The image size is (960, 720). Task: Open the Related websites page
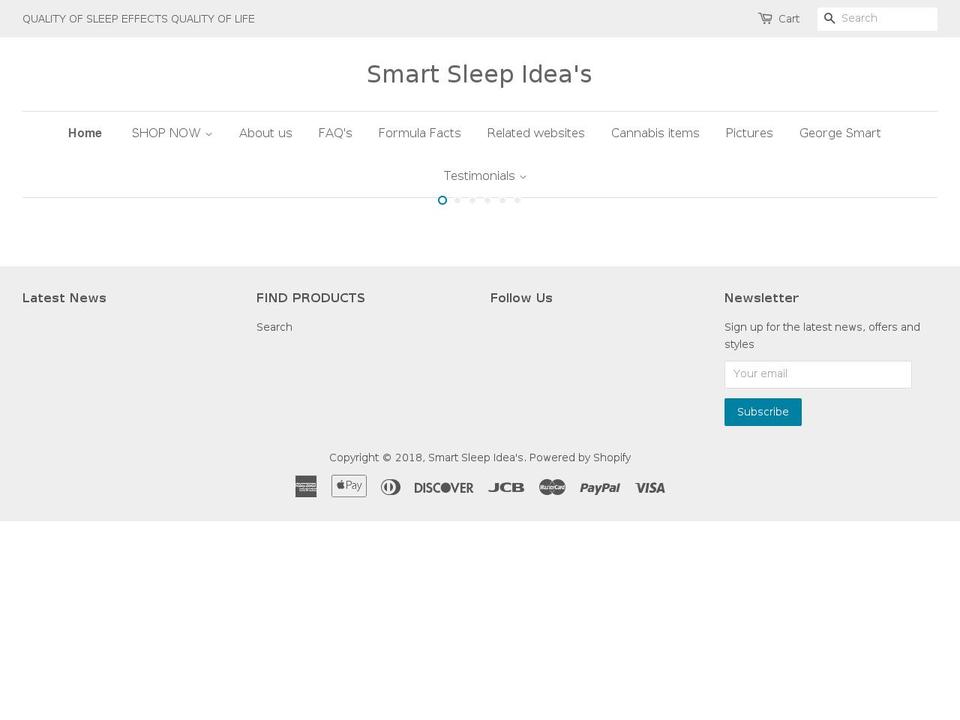pos(536,133)
